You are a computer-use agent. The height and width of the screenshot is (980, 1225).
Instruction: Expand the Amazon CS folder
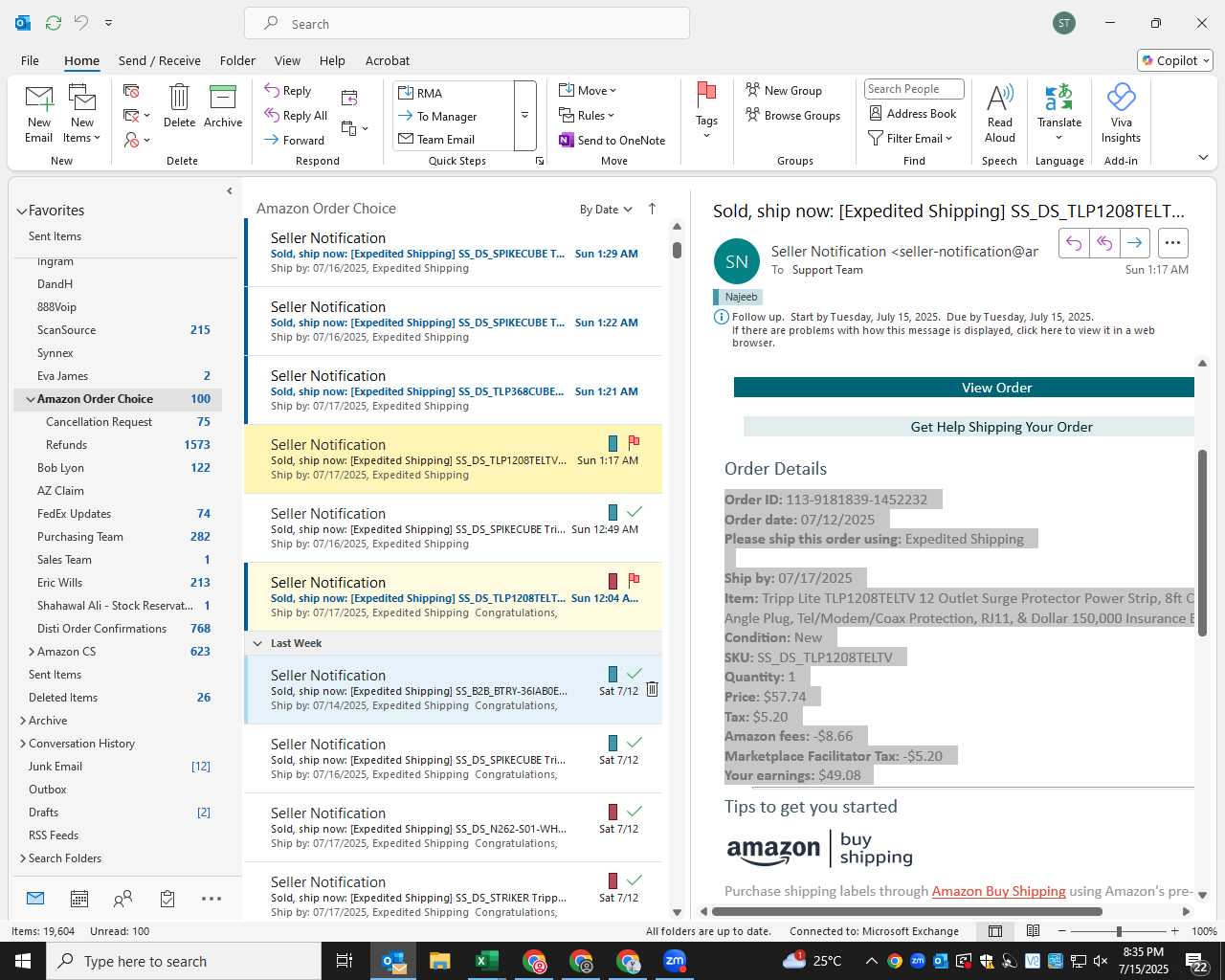[32, 652]
